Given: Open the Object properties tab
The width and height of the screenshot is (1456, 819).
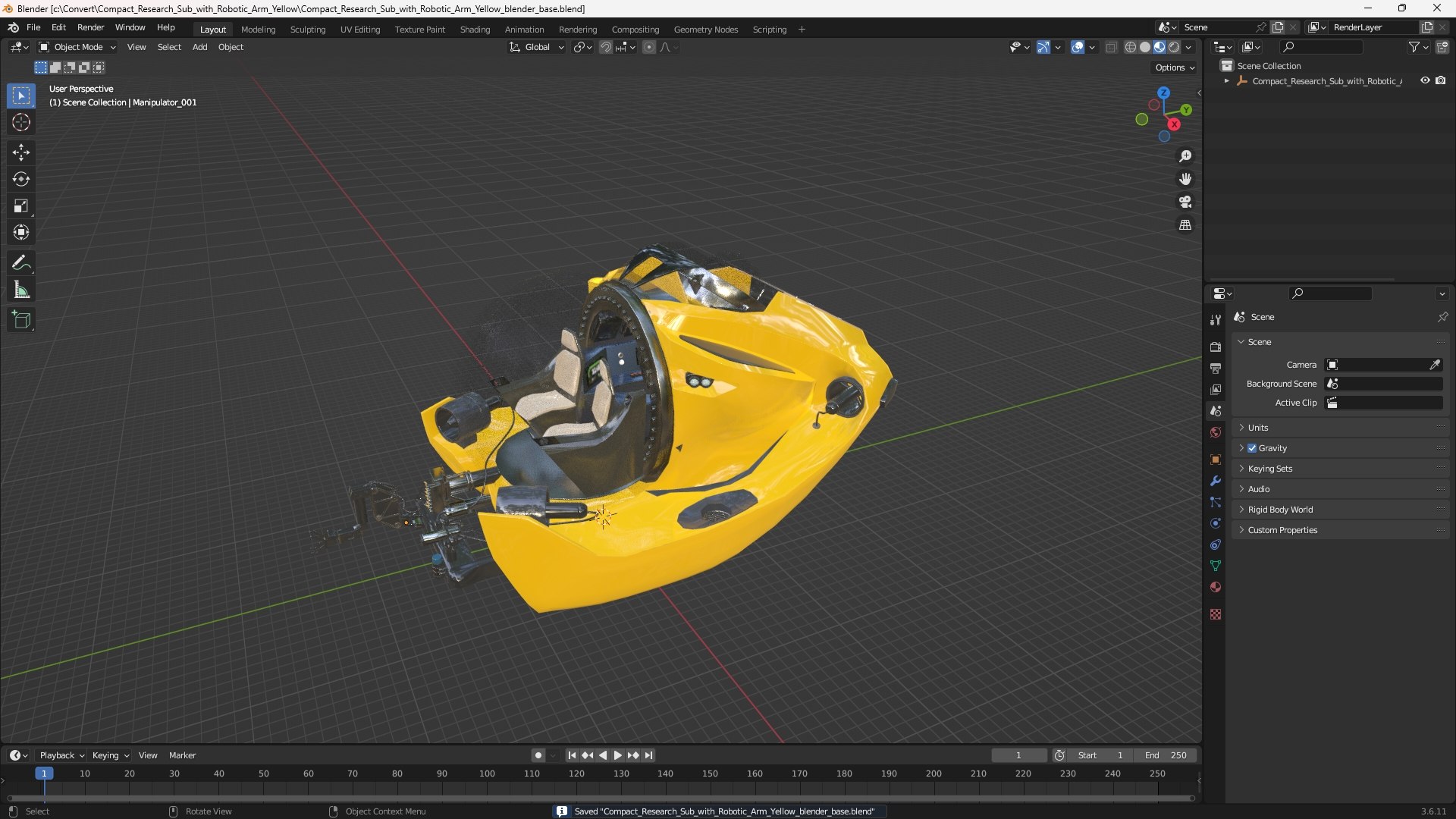Looking at the screenshot, I should [x=1216, y=460].
